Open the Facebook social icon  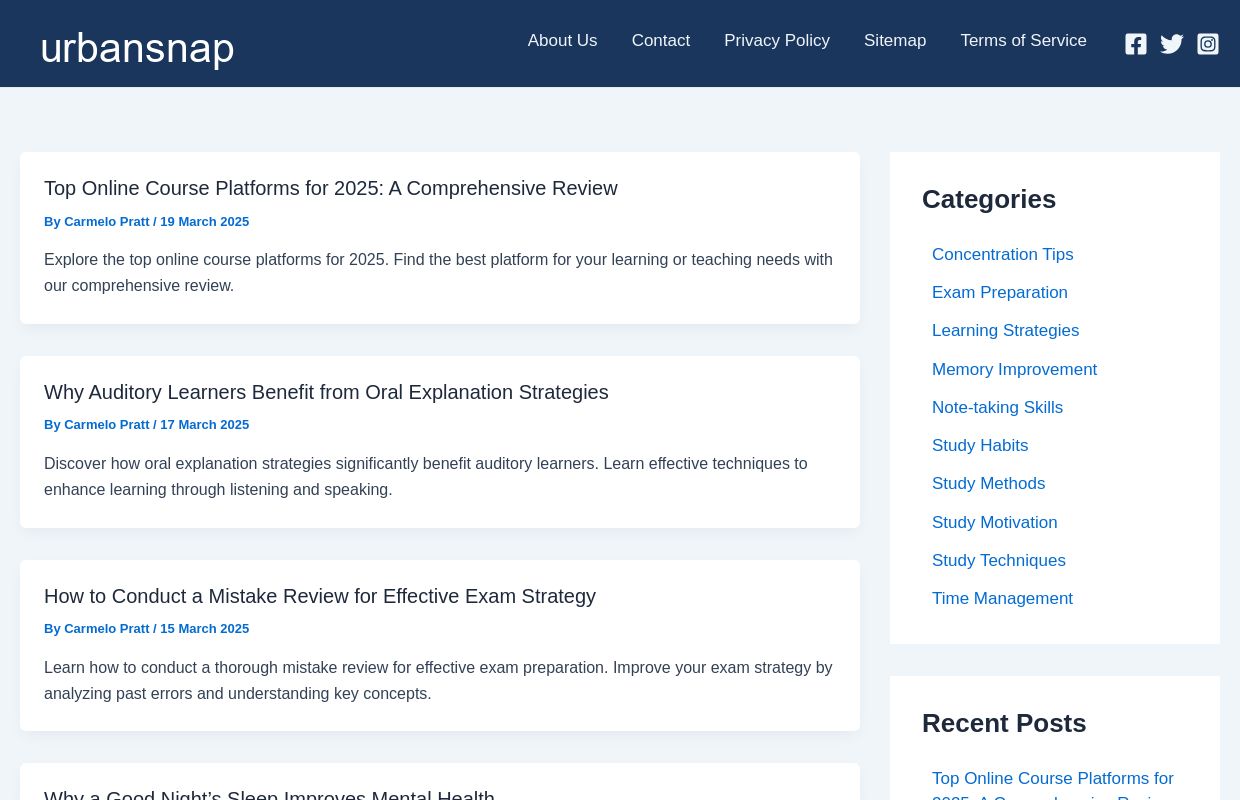point(1135,44)
